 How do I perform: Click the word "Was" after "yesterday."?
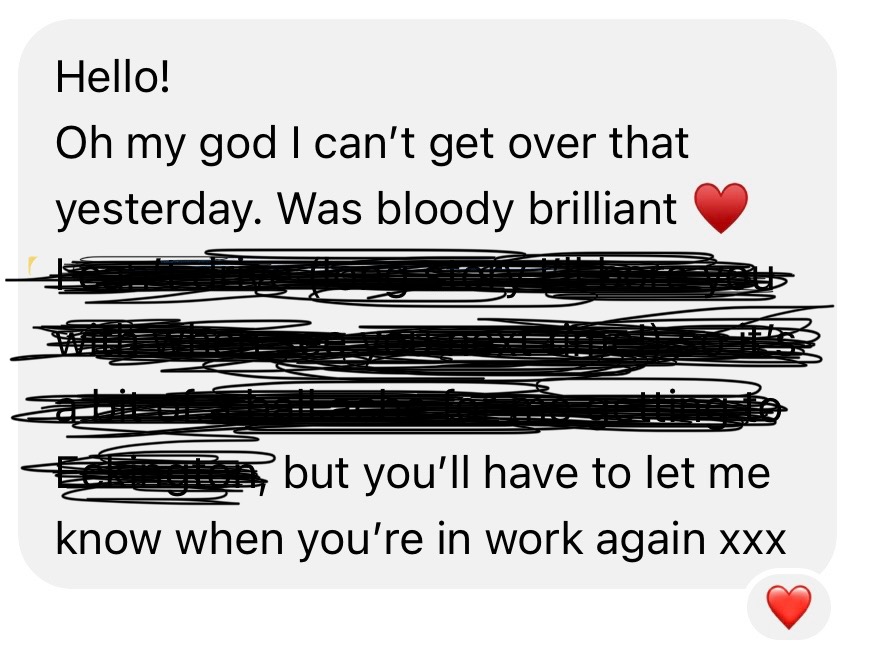coord(320,208)
